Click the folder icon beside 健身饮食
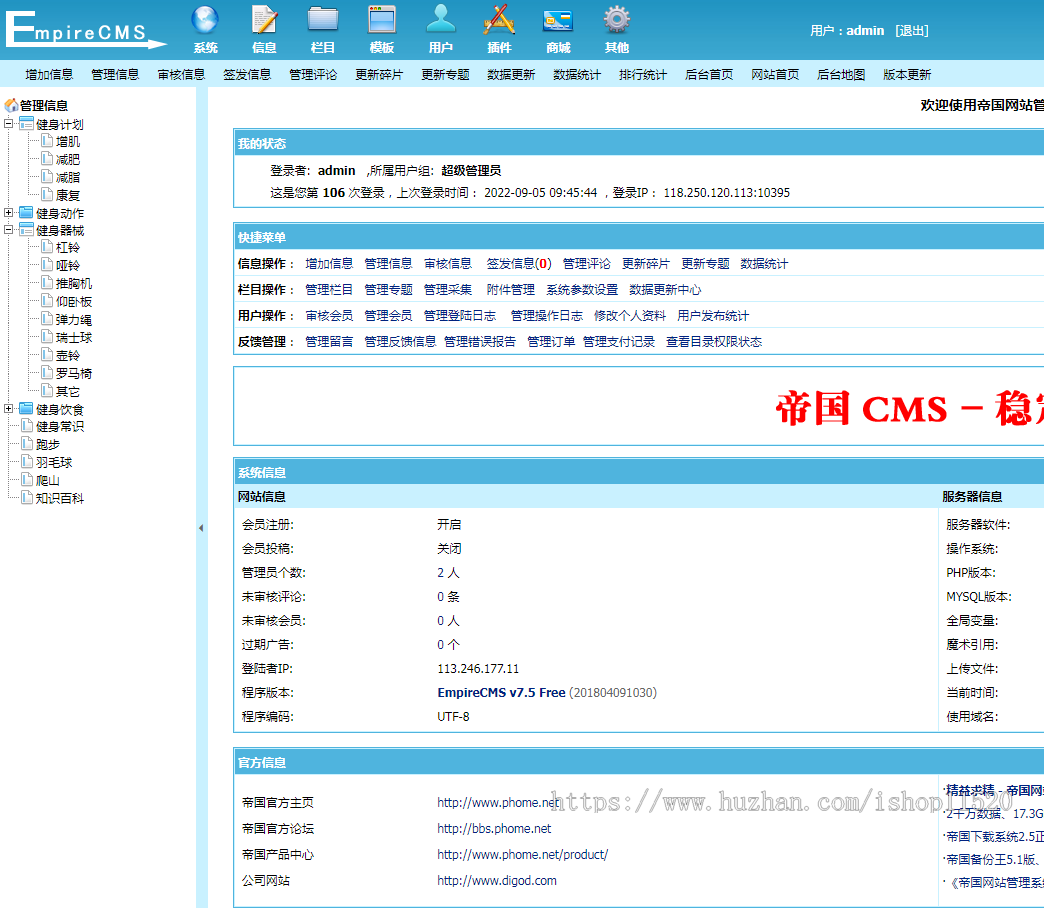The width and height of the screenshot is (1044, 908). tap(26, 409)
